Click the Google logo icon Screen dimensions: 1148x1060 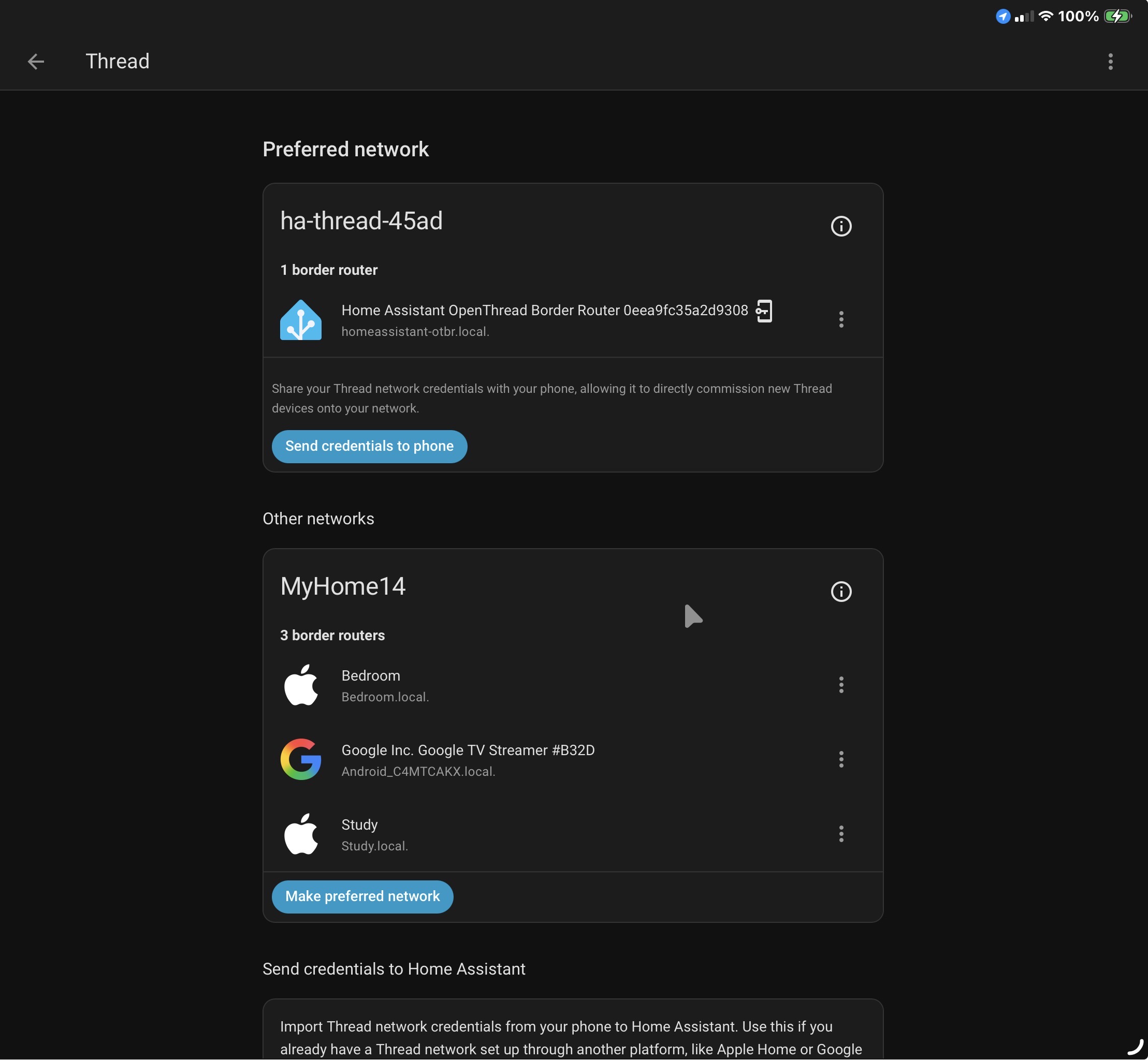click(301, 759)
